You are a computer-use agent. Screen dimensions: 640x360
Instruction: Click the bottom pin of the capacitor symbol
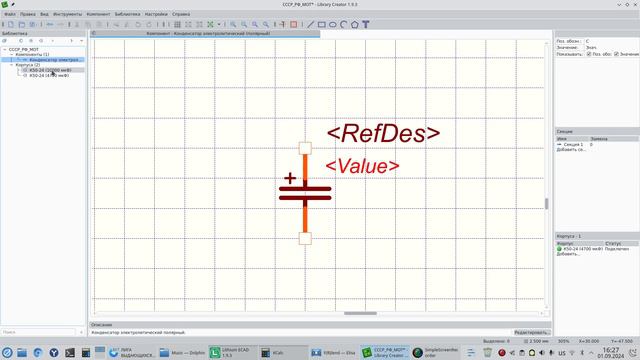pyautogui.click(x=305, y=238)
